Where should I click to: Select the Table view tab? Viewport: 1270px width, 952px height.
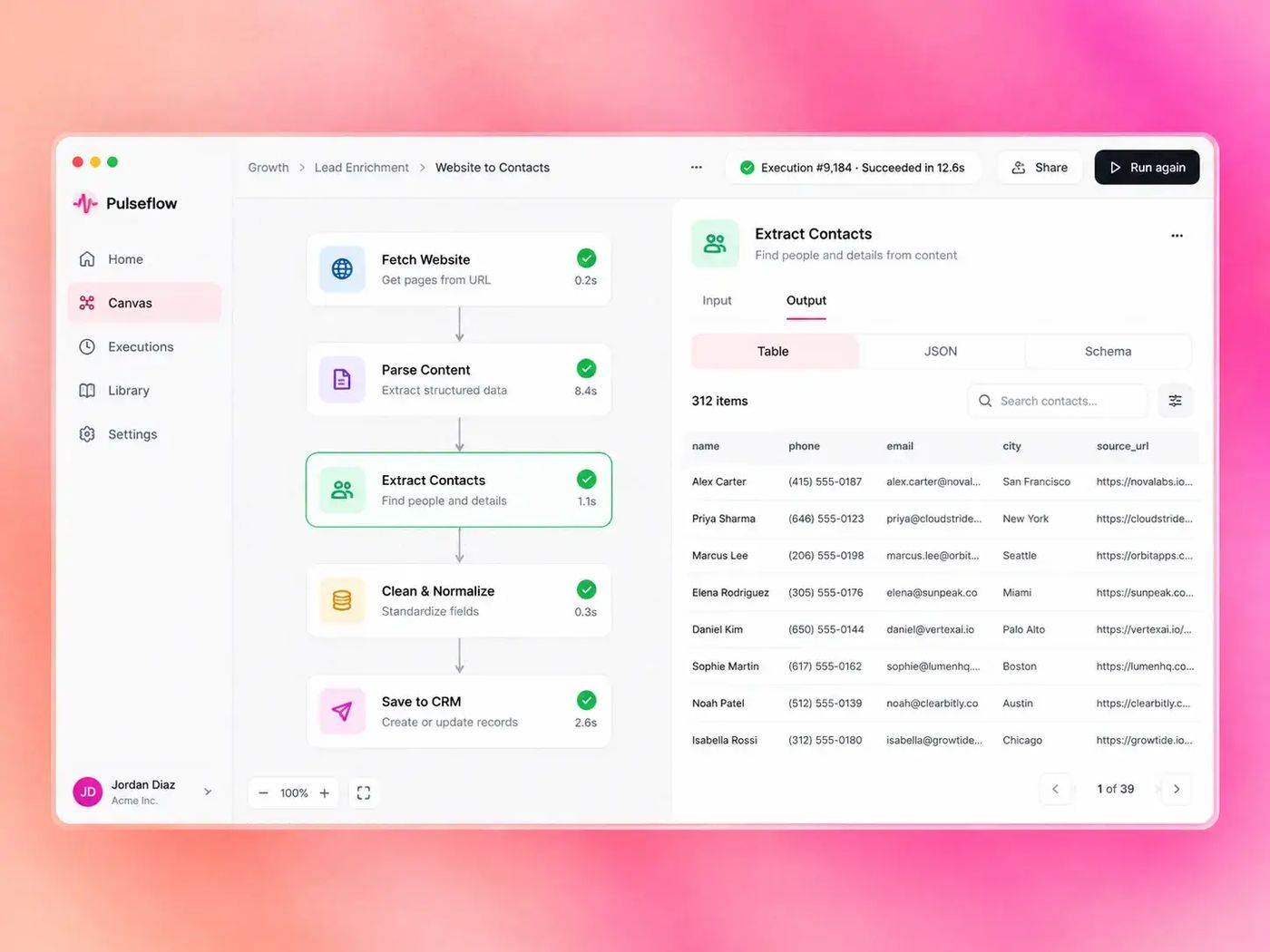click(773, 352)
